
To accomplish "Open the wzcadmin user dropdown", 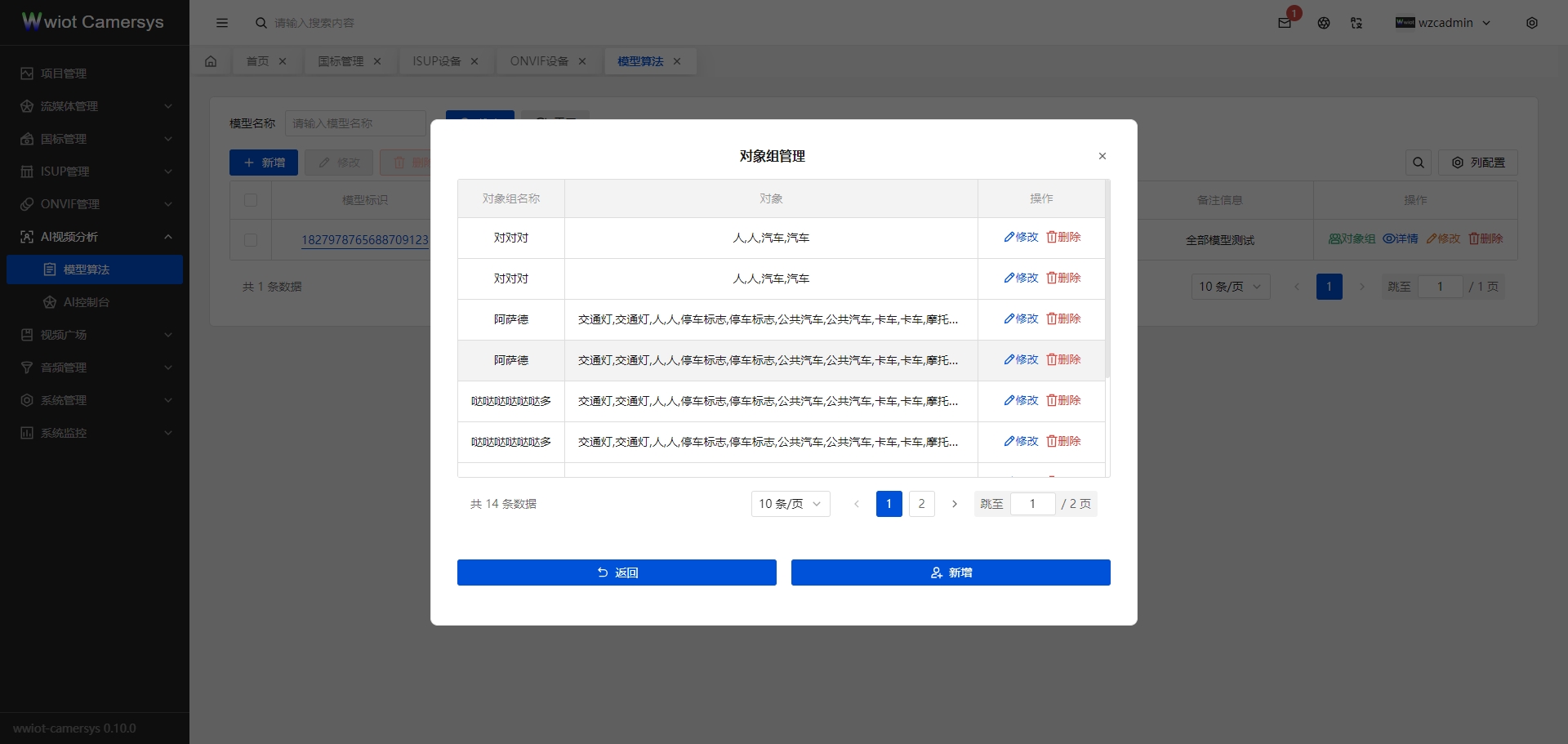I will [x=1444, y=23].
